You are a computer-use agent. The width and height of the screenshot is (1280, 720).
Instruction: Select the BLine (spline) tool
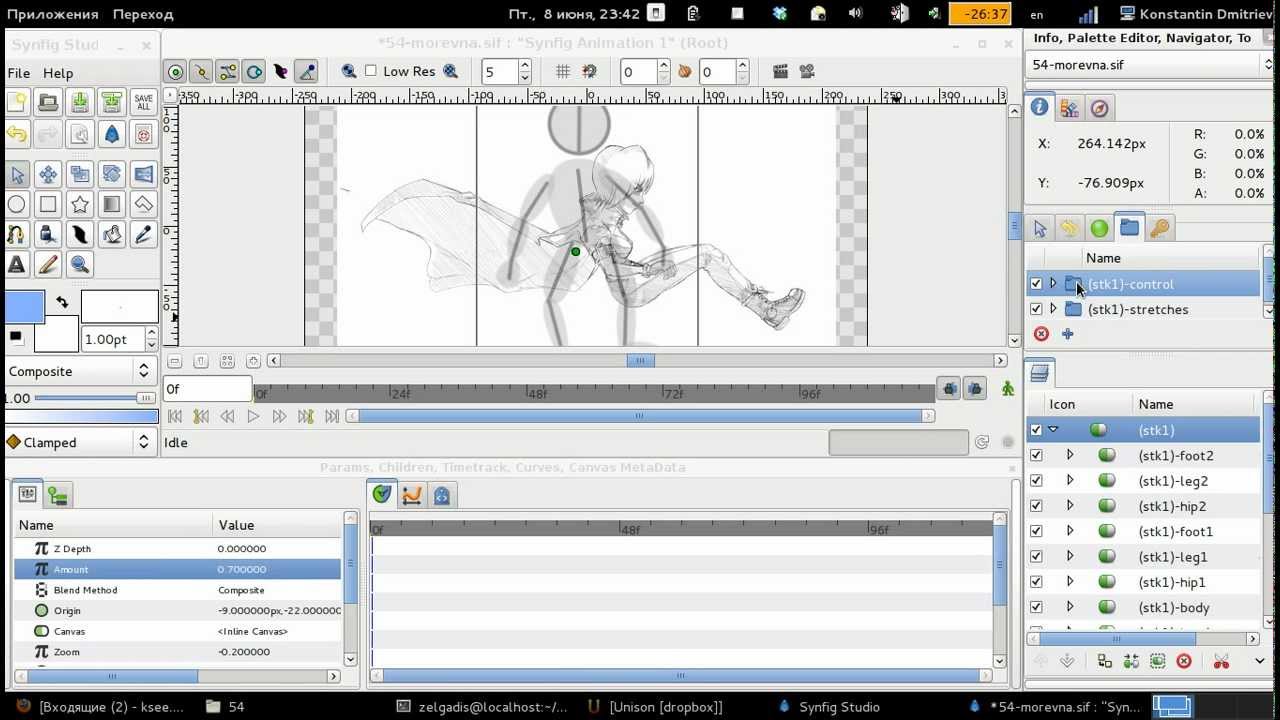coord(17,235)
